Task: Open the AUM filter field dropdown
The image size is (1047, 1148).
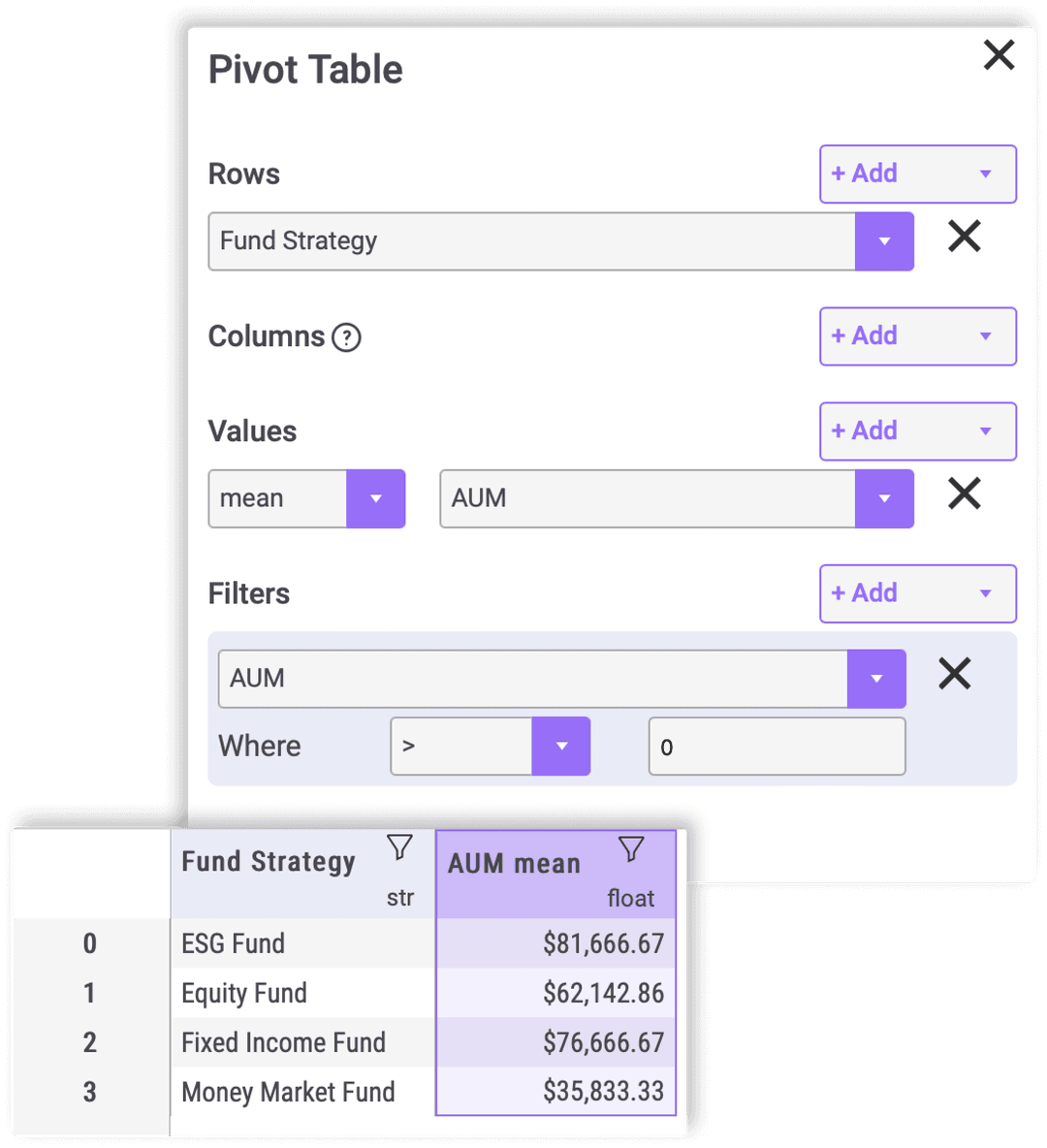Action: 877,679
